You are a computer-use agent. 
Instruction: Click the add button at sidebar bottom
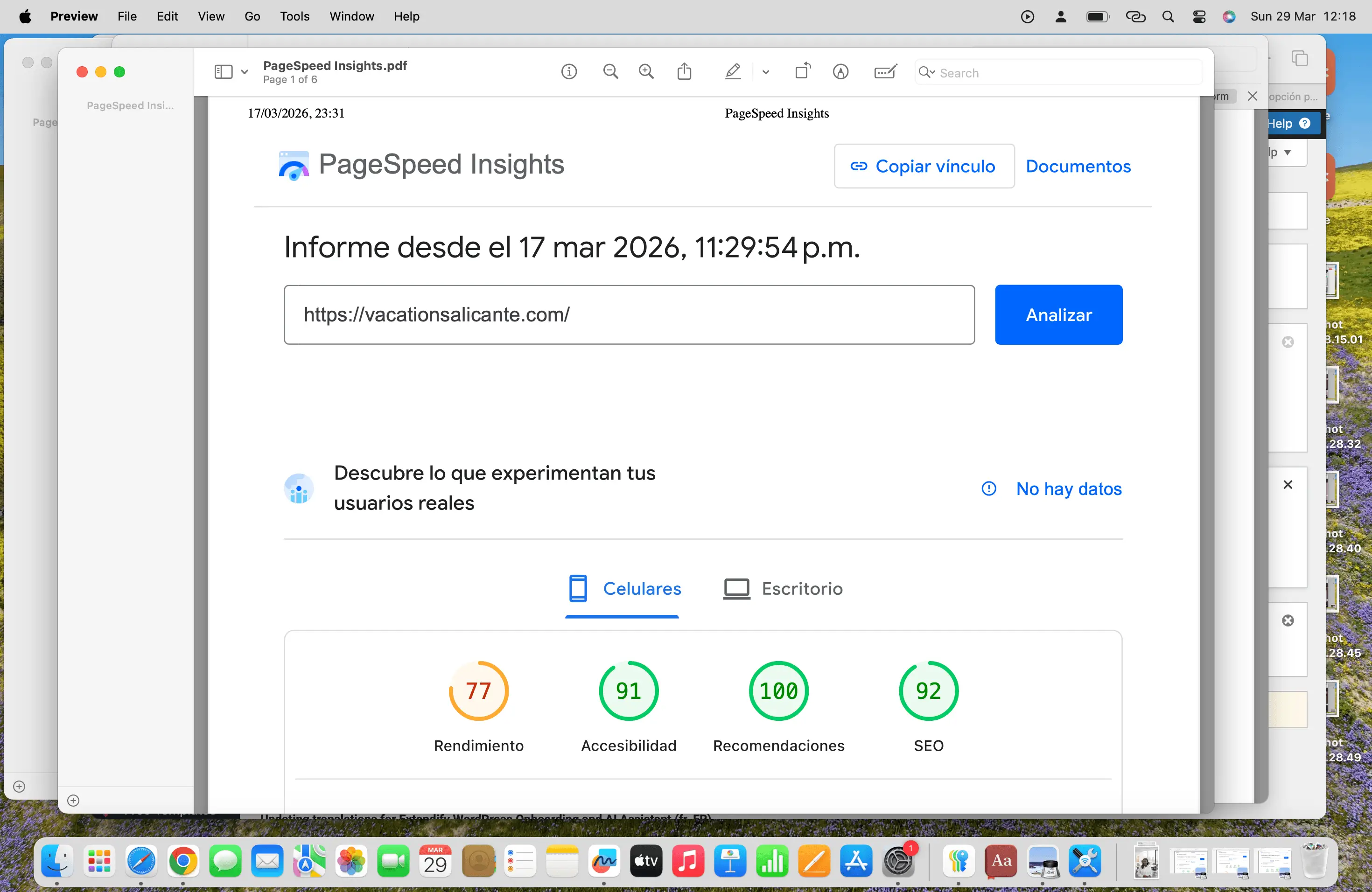(73, 801)
